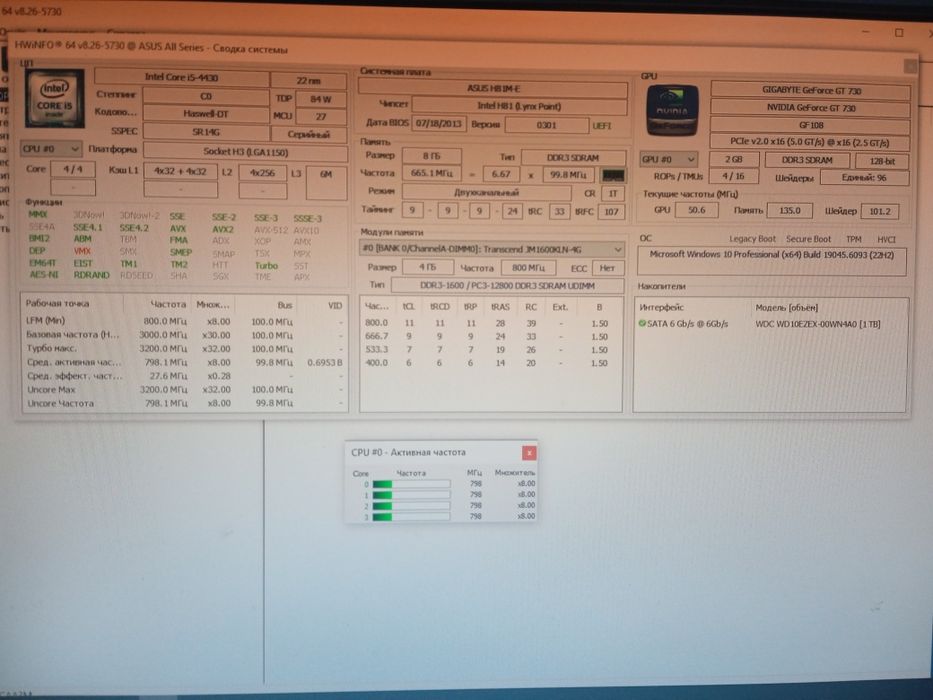Click the Турбо макс. operating point row
This screenshot has width=933, height=700.
184,348
